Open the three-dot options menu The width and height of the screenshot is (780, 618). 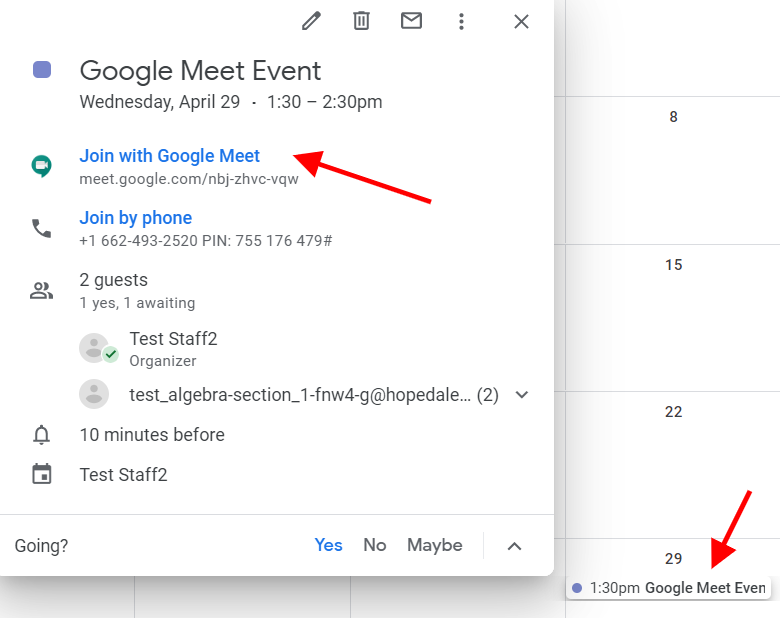pos(461,21)
